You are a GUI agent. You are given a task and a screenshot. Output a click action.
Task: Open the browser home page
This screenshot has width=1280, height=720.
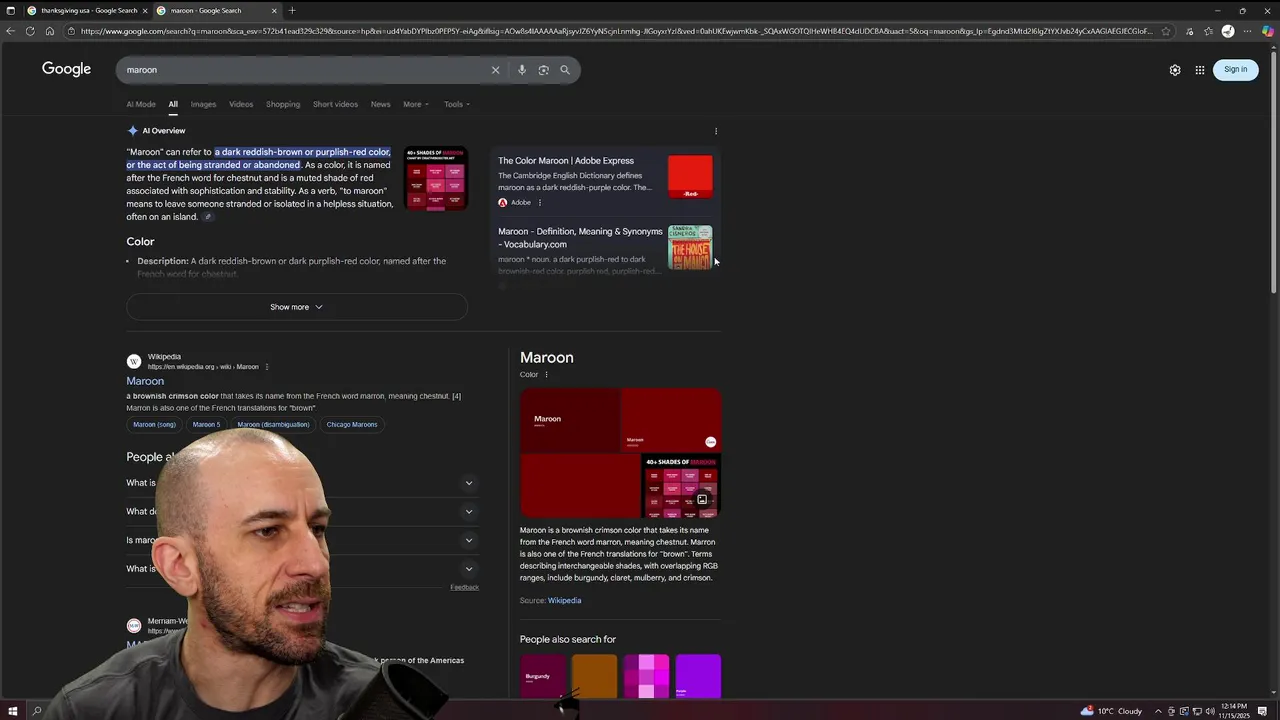point(49,31)
